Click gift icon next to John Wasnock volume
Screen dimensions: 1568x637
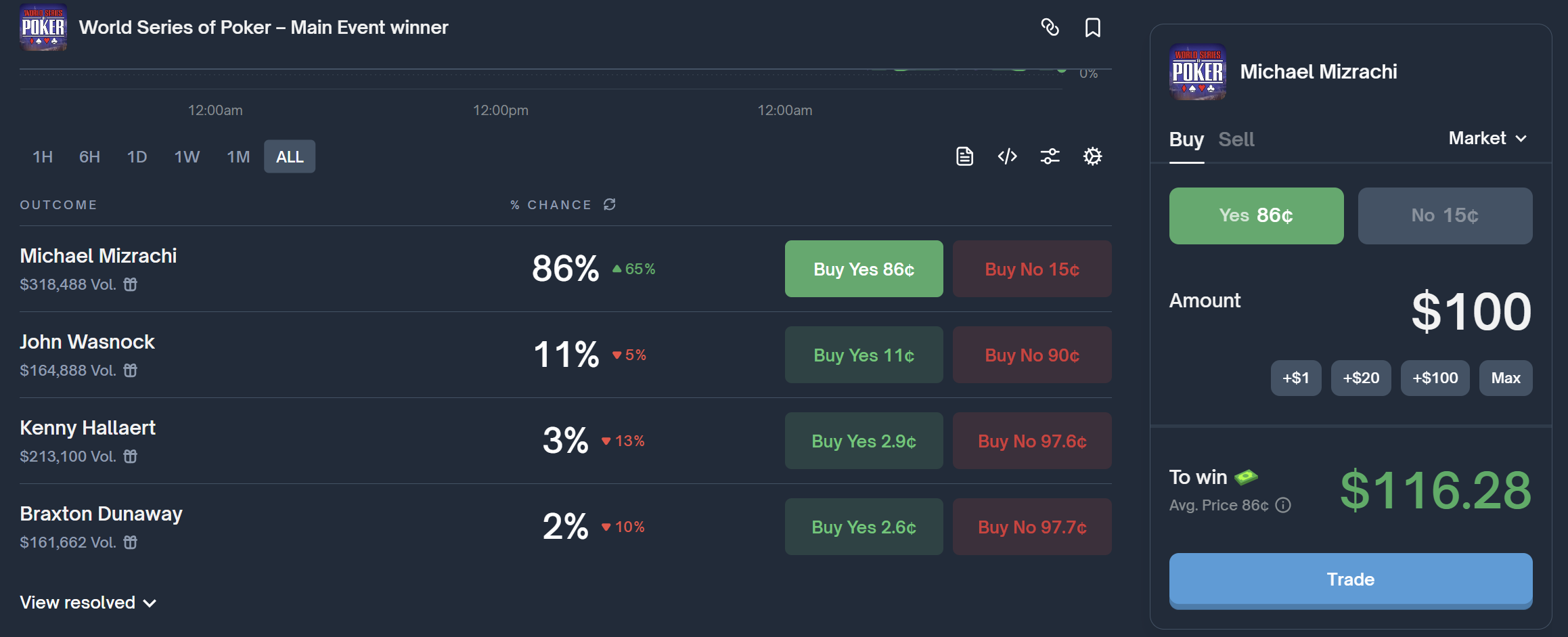130,370
